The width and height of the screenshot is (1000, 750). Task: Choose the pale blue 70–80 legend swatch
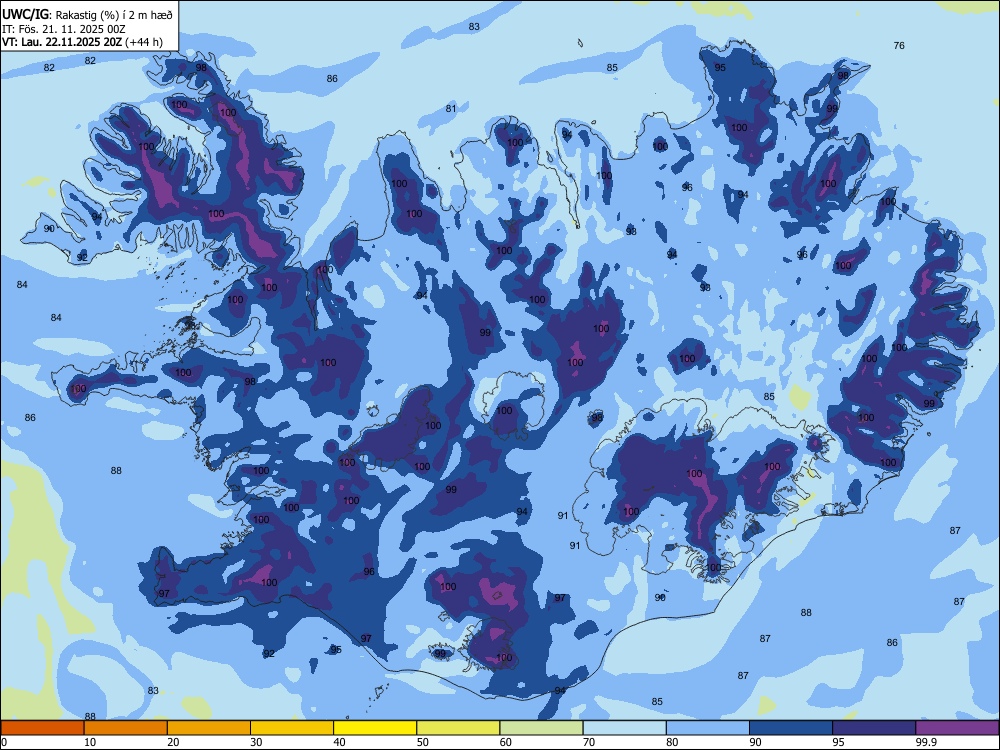pos(625,728)
